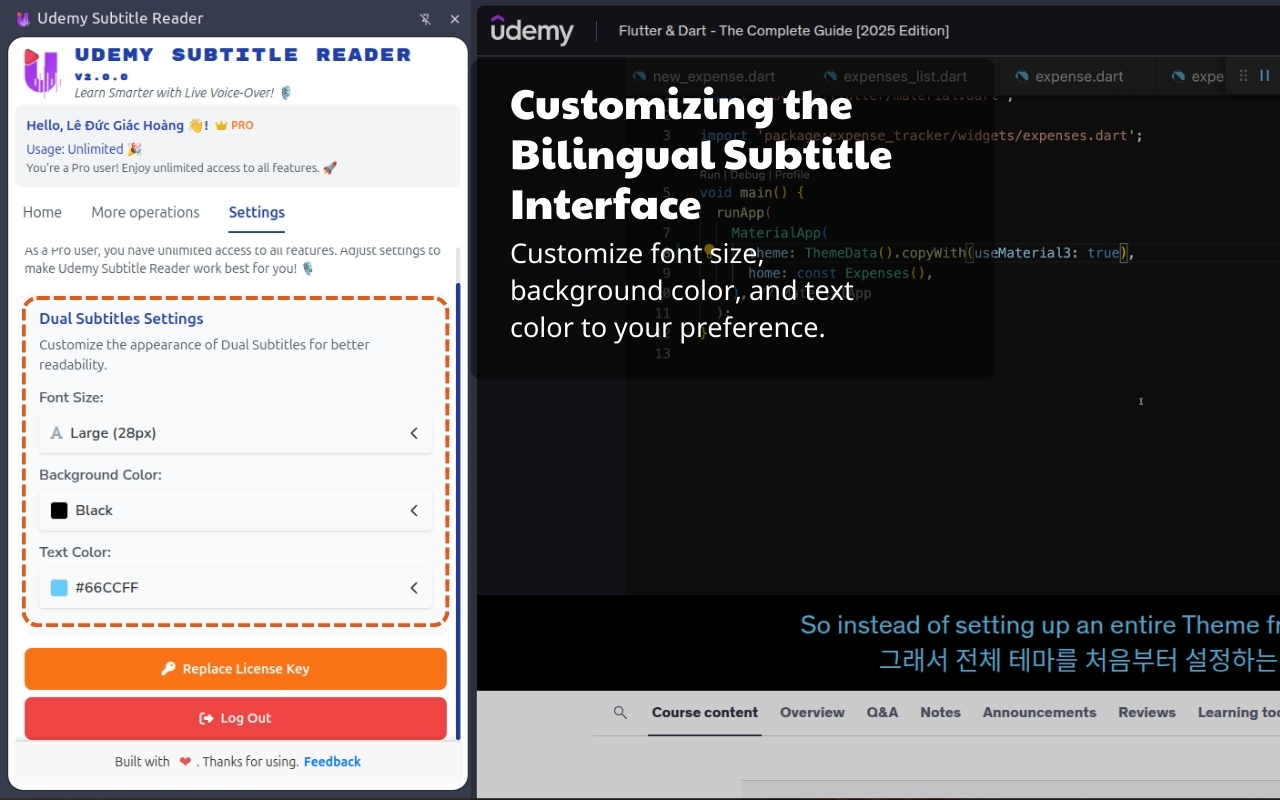The image size is (1280, 800).
Task: Open the Feedback link
Action: tap(332, 762)
